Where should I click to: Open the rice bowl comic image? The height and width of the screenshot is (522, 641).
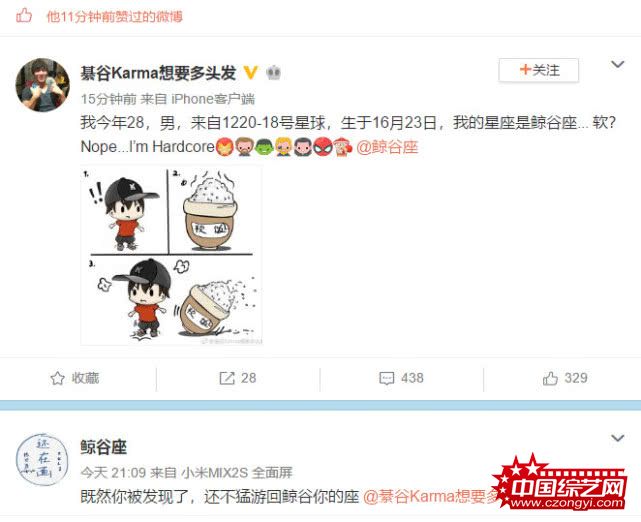pyautogui.click(x=171, y=256)
